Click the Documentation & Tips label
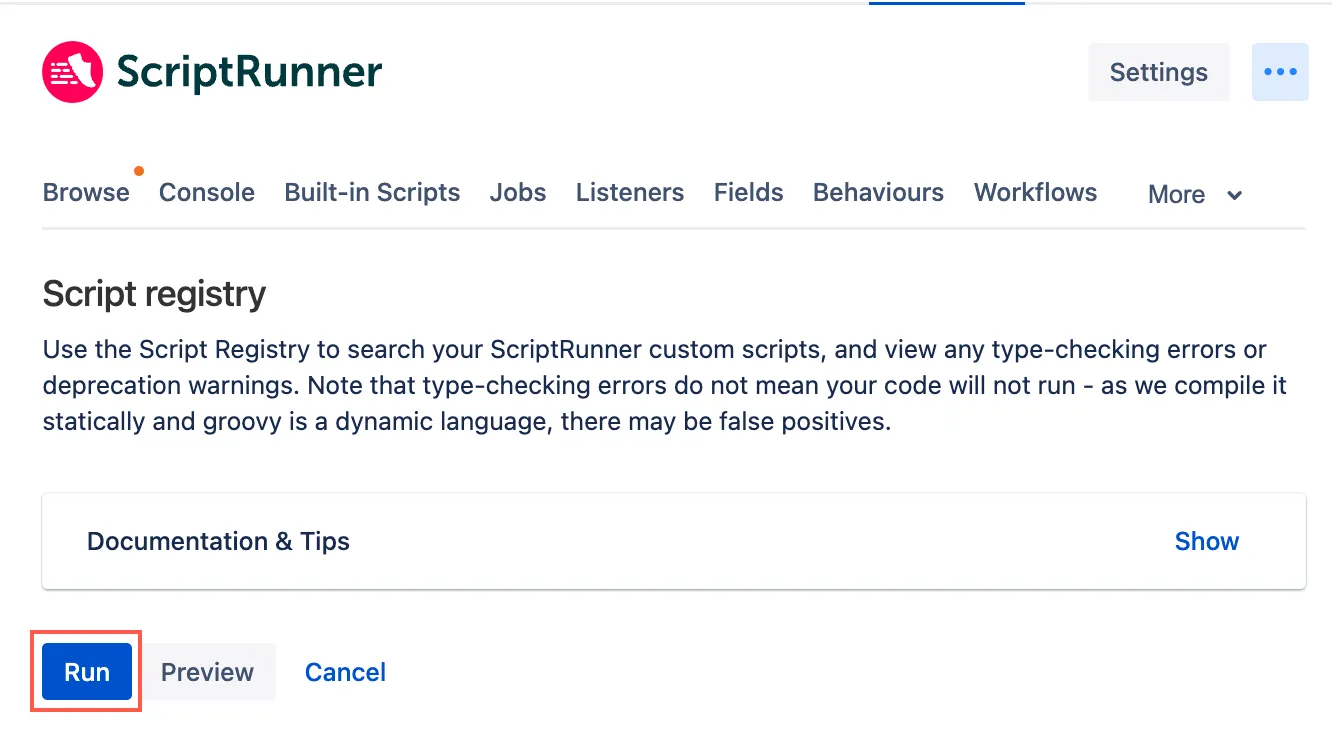 [x=218, y=541]
